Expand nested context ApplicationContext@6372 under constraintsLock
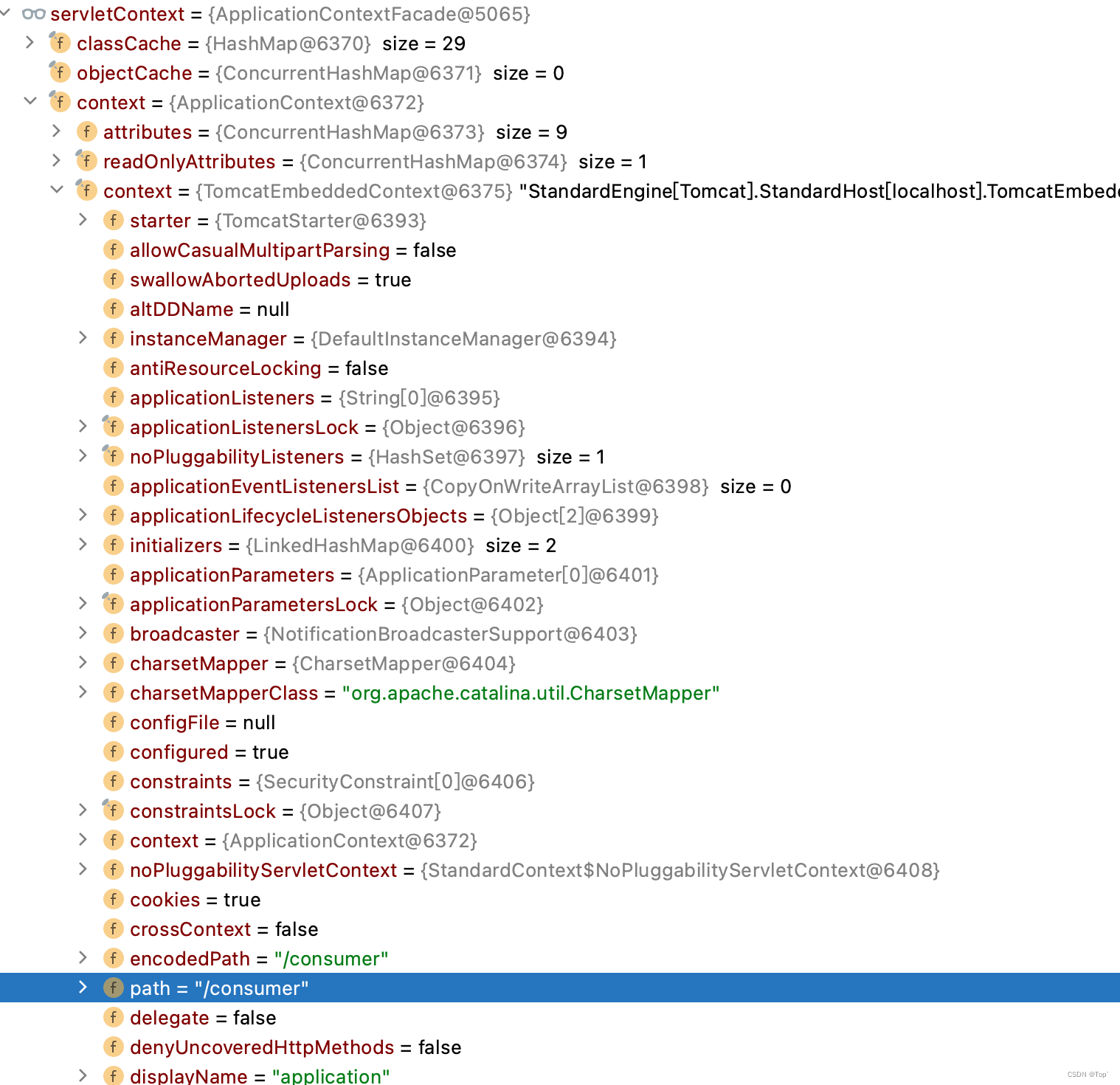 click(83, 839)
